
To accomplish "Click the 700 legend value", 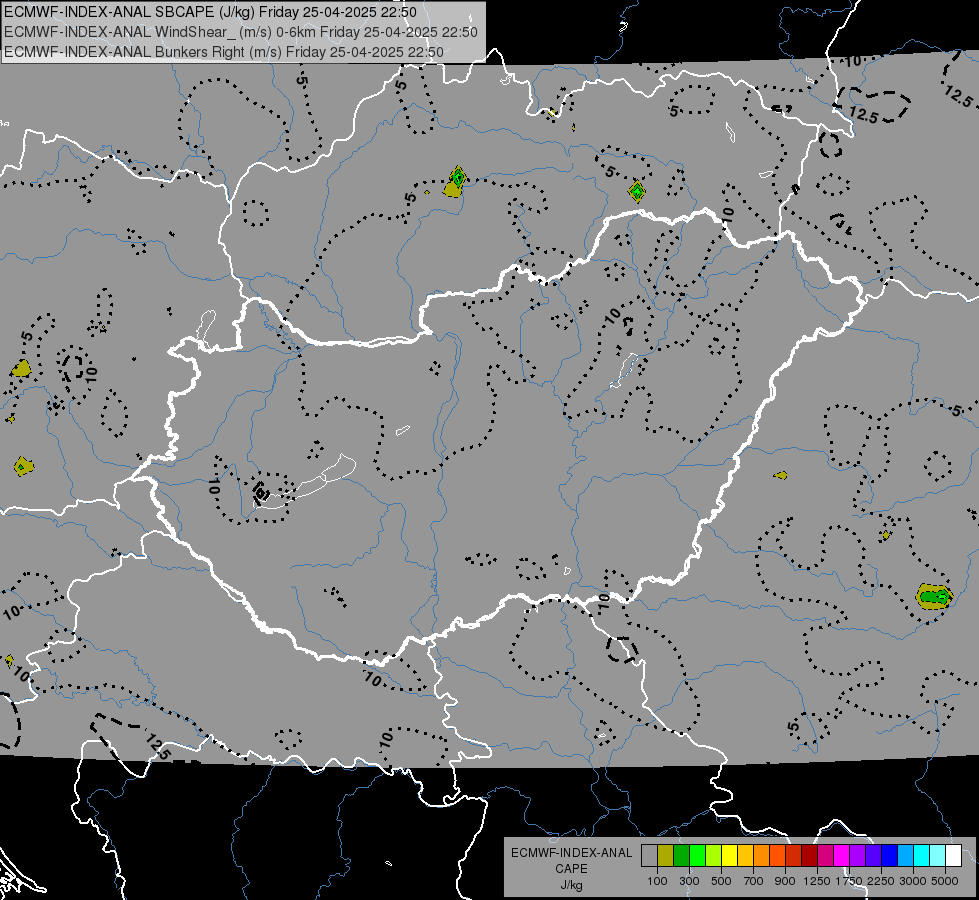I will (754, 881).
